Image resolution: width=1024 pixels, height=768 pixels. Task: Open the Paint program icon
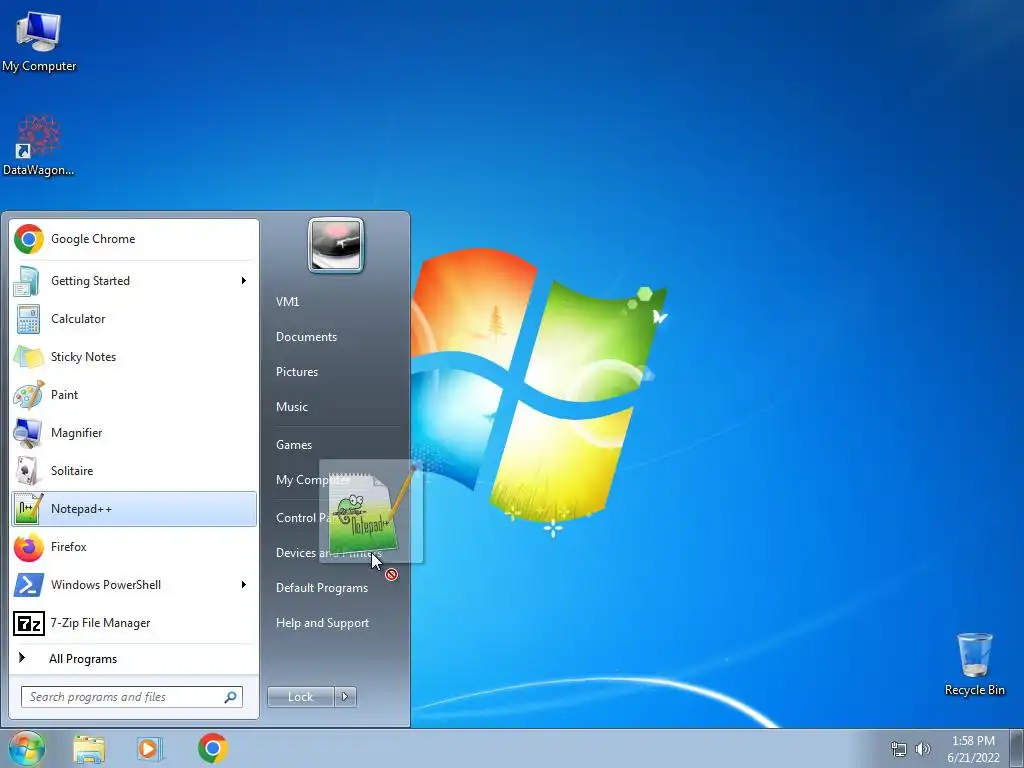[29, 394]
